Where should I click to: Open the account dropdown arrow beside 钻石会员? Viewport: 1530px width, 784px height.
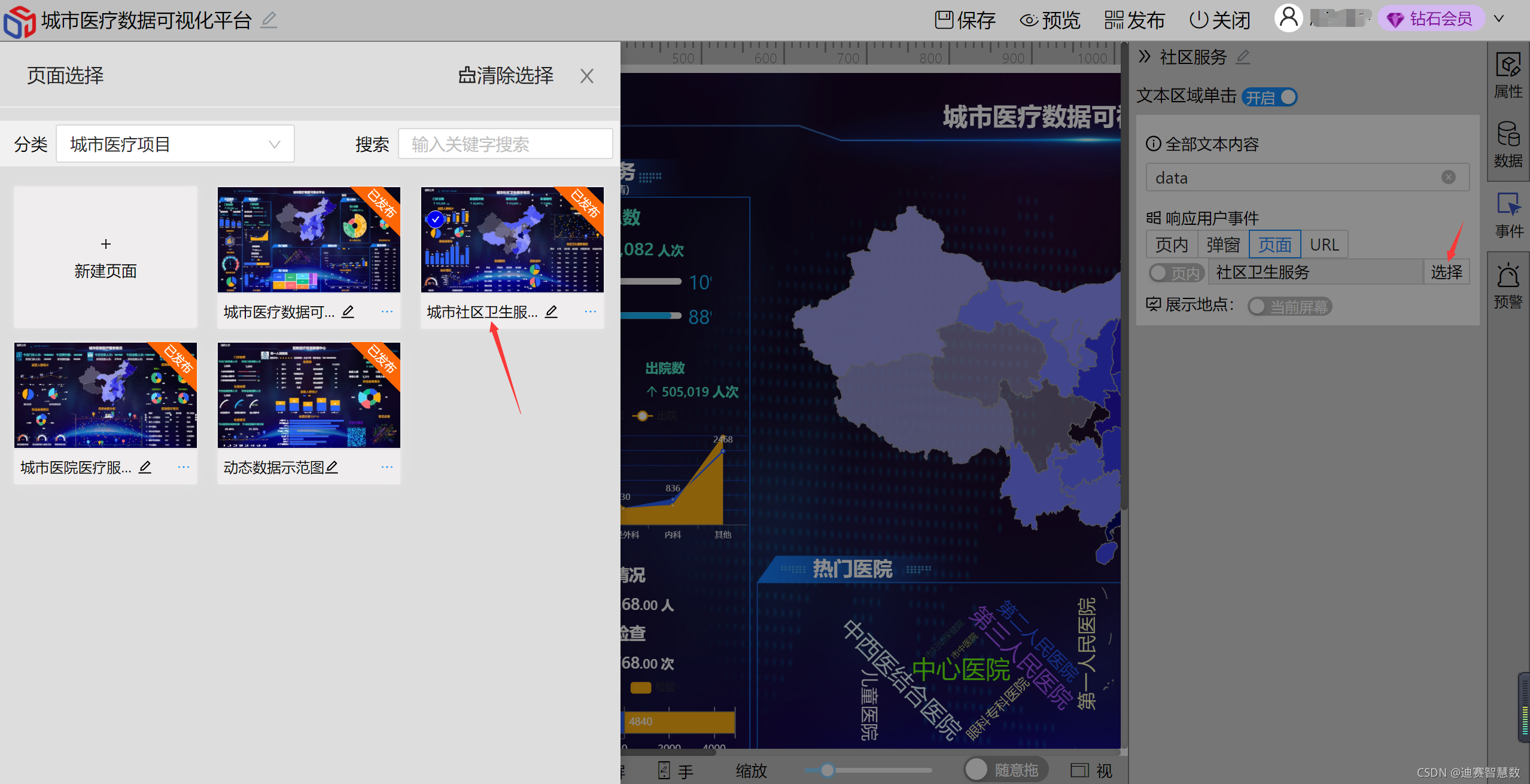[x=1499, y=19]
